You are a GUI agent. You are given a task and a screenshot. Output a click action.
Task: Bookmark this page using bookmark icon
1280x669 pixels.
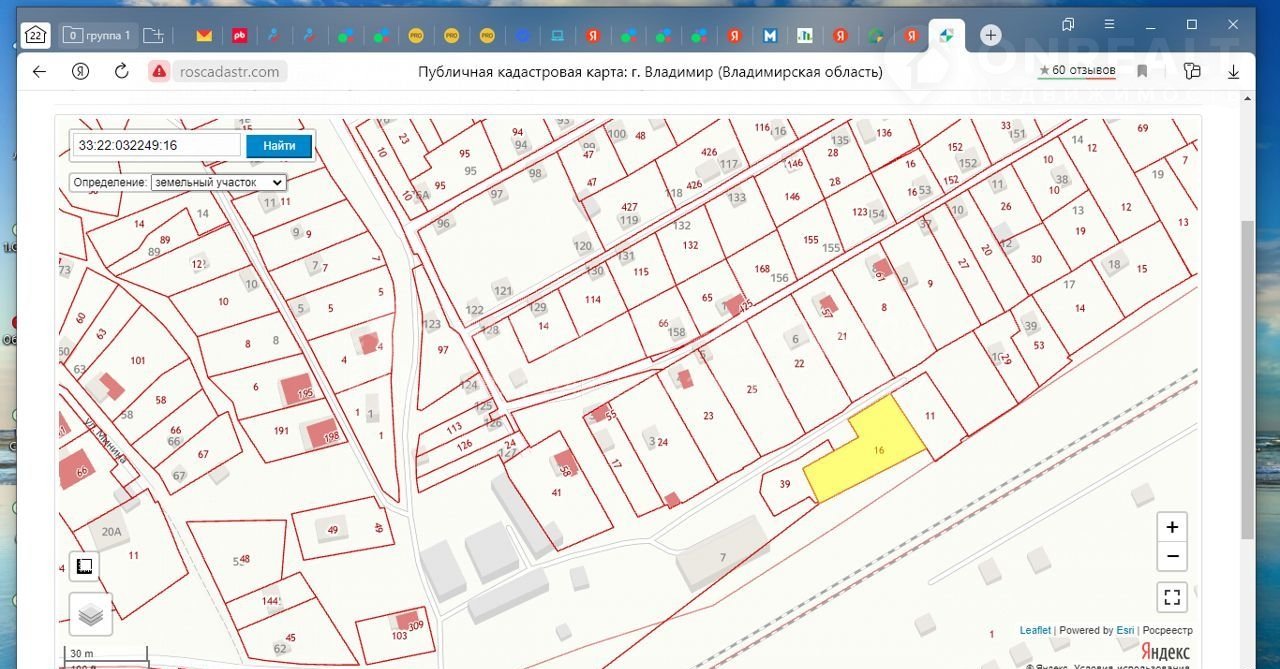(1142, 71)
